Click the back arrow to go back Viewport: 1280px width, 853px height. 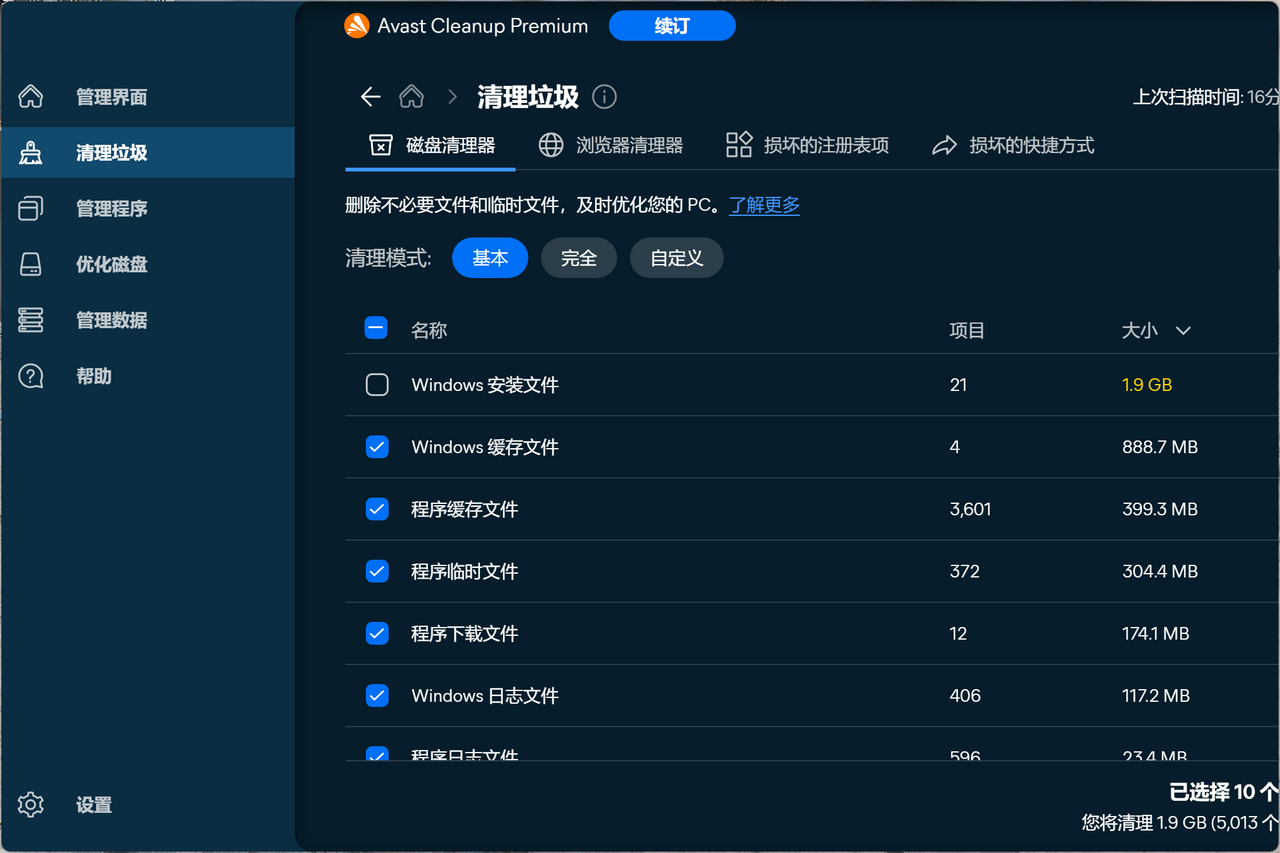(370, 97)
